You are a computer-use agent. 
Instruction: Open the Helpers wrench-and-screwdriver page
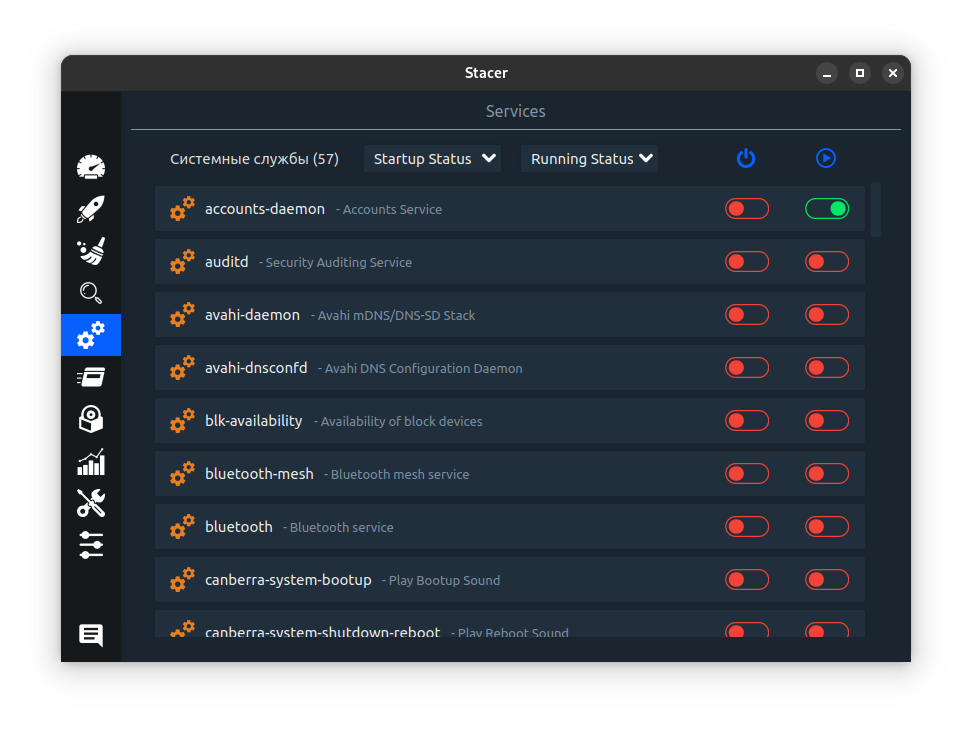91,503
